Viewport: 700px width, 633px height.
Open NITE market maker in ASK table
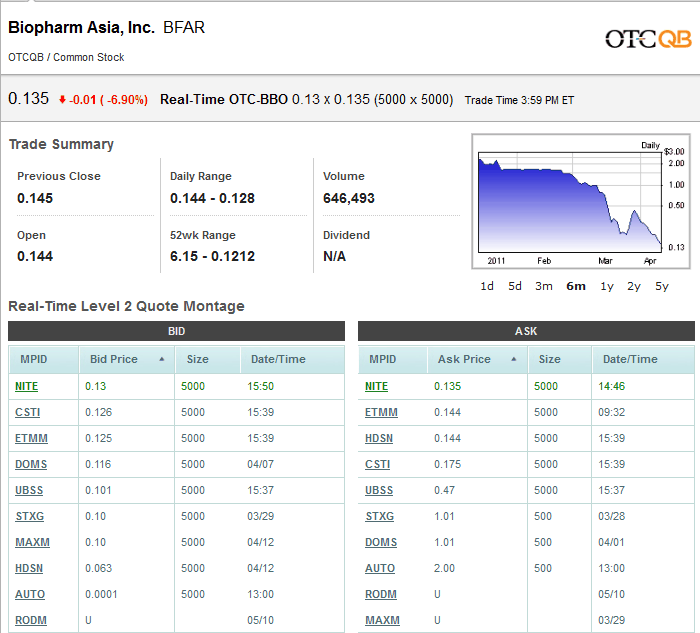(377, 386)
